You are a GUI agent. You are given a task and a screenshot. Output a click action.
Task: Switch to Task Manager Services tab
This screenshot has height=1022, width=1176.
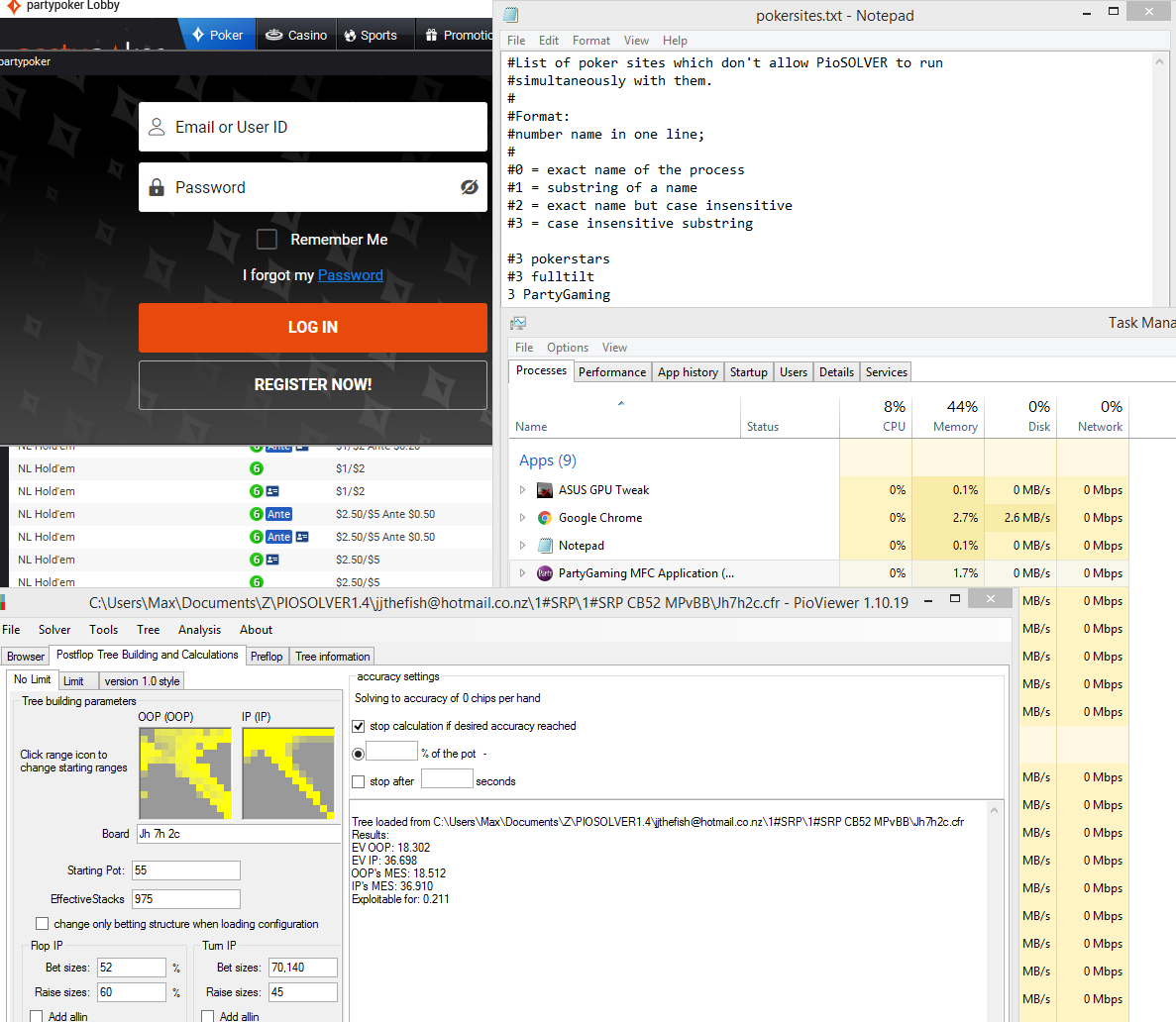886,372
